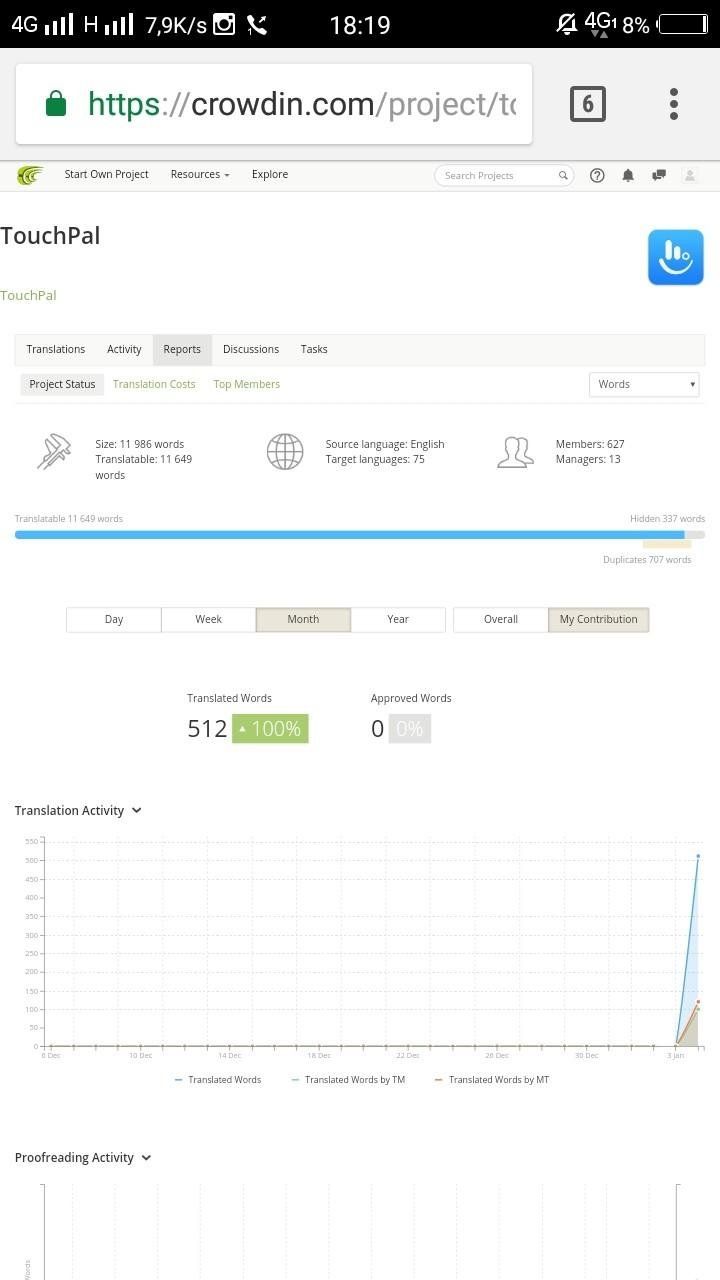Viewport: 720px width, 1280px height.
Task: Open the Top Members report
Action: tap(246, 384)
